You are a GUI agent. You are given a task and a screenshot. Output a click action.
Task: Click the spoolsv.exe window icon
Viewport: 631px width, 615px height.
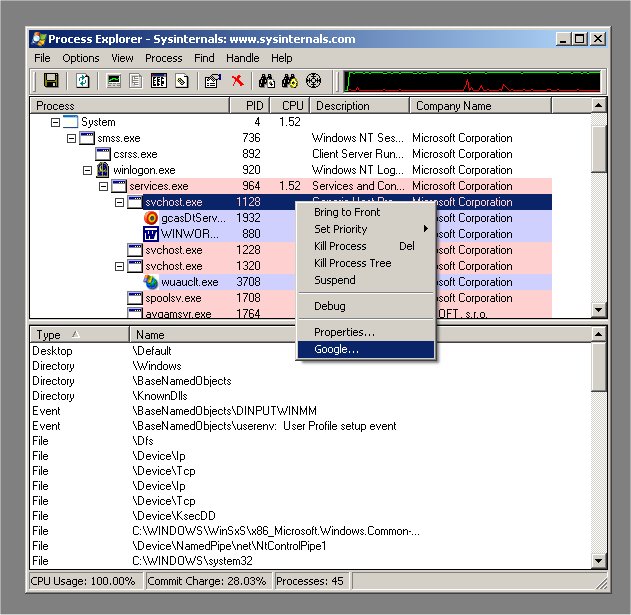point(135,298)
